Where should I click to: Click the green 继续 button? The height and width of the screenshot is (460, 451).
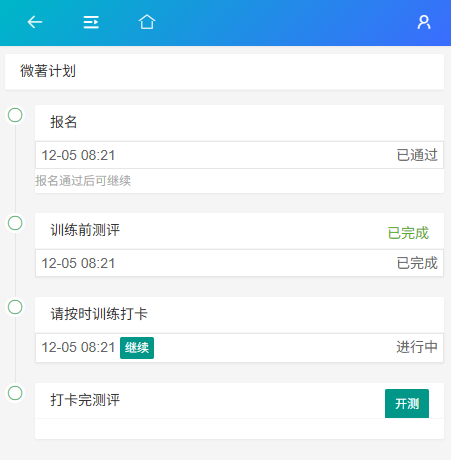click(137, 348)
